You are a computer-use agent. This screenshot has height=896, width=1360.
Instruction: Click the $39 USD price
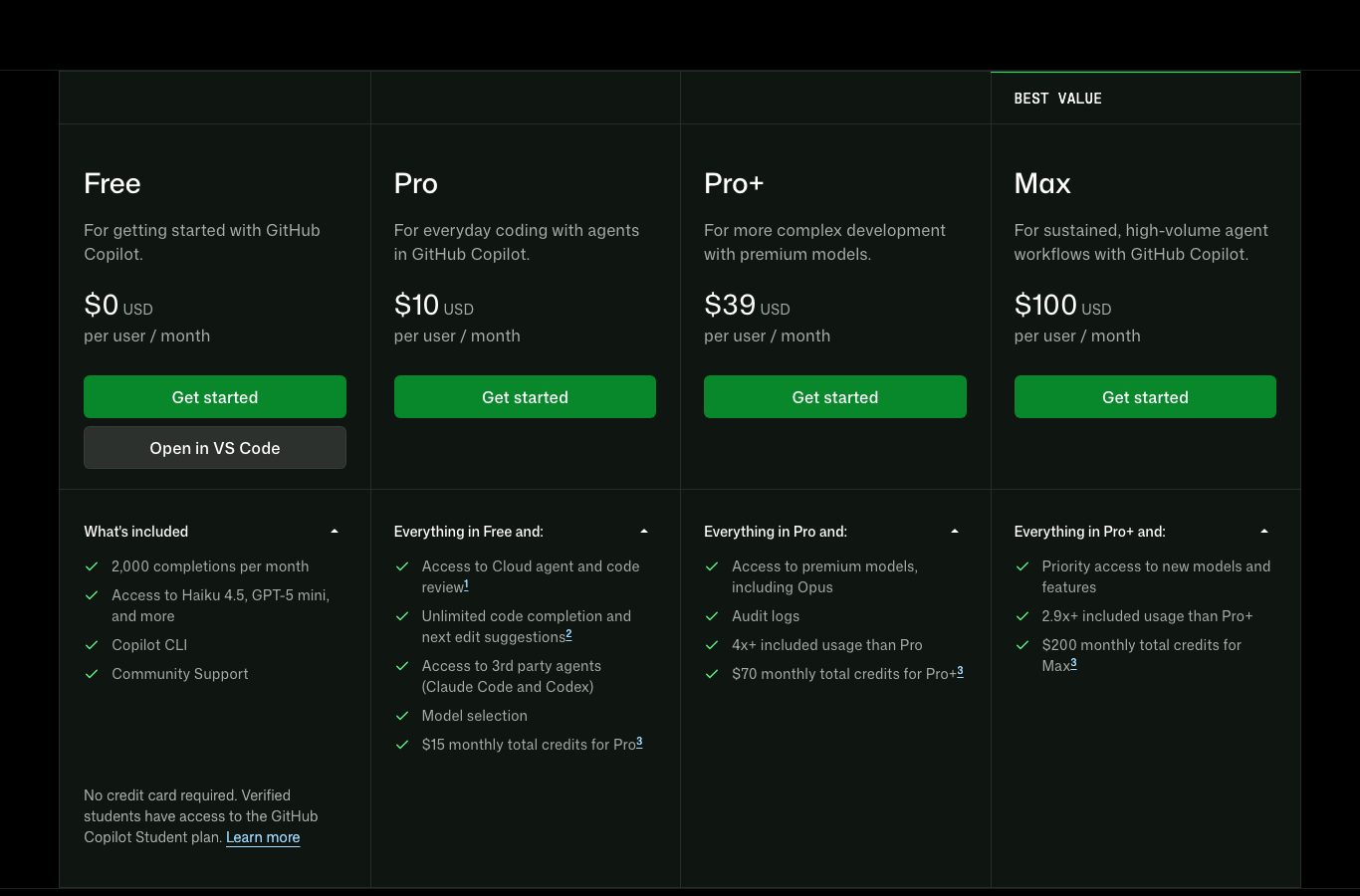(747, 305)
